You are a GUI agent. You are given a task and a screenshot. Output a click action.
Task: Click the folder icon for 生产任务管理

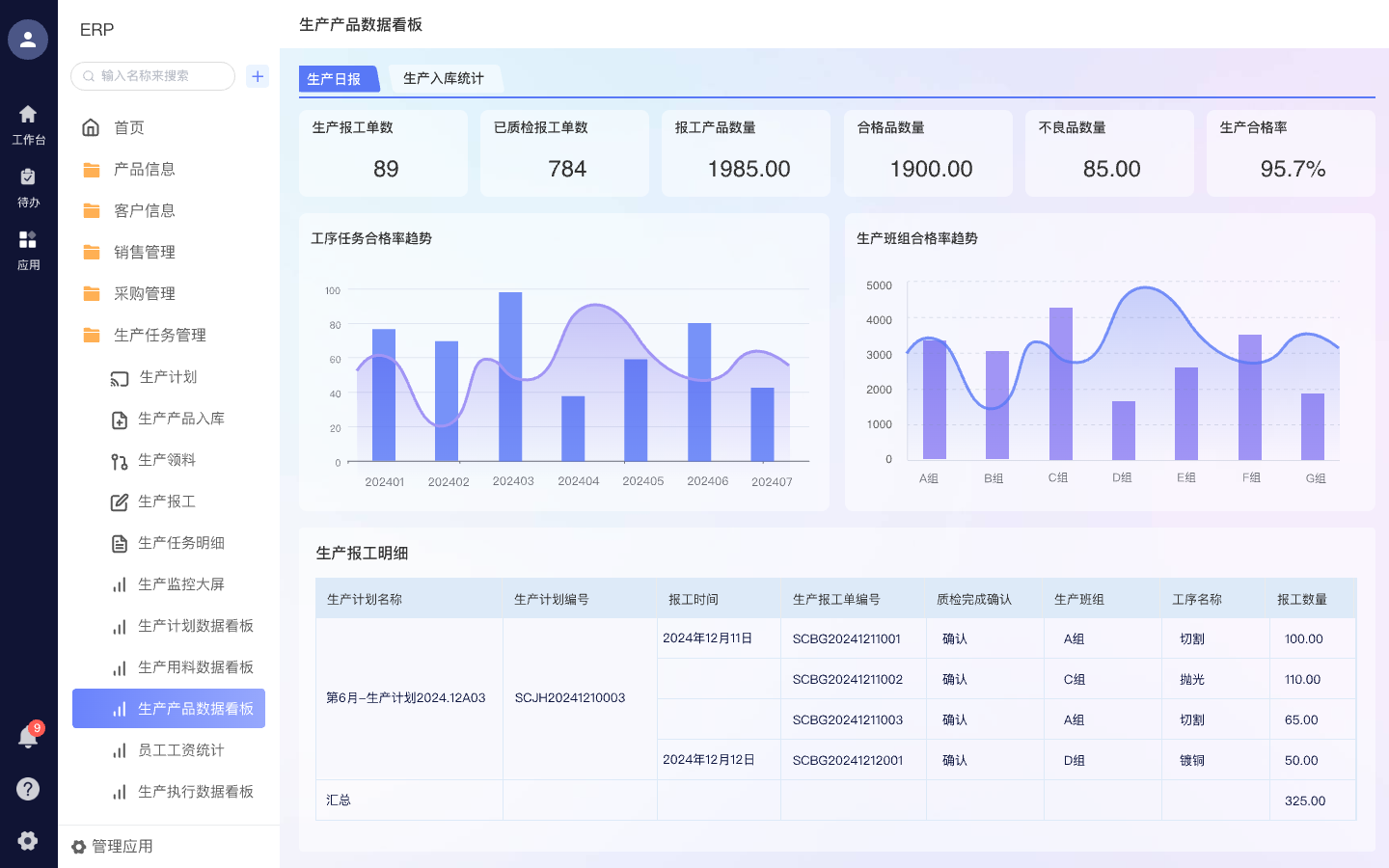point(92,336)
